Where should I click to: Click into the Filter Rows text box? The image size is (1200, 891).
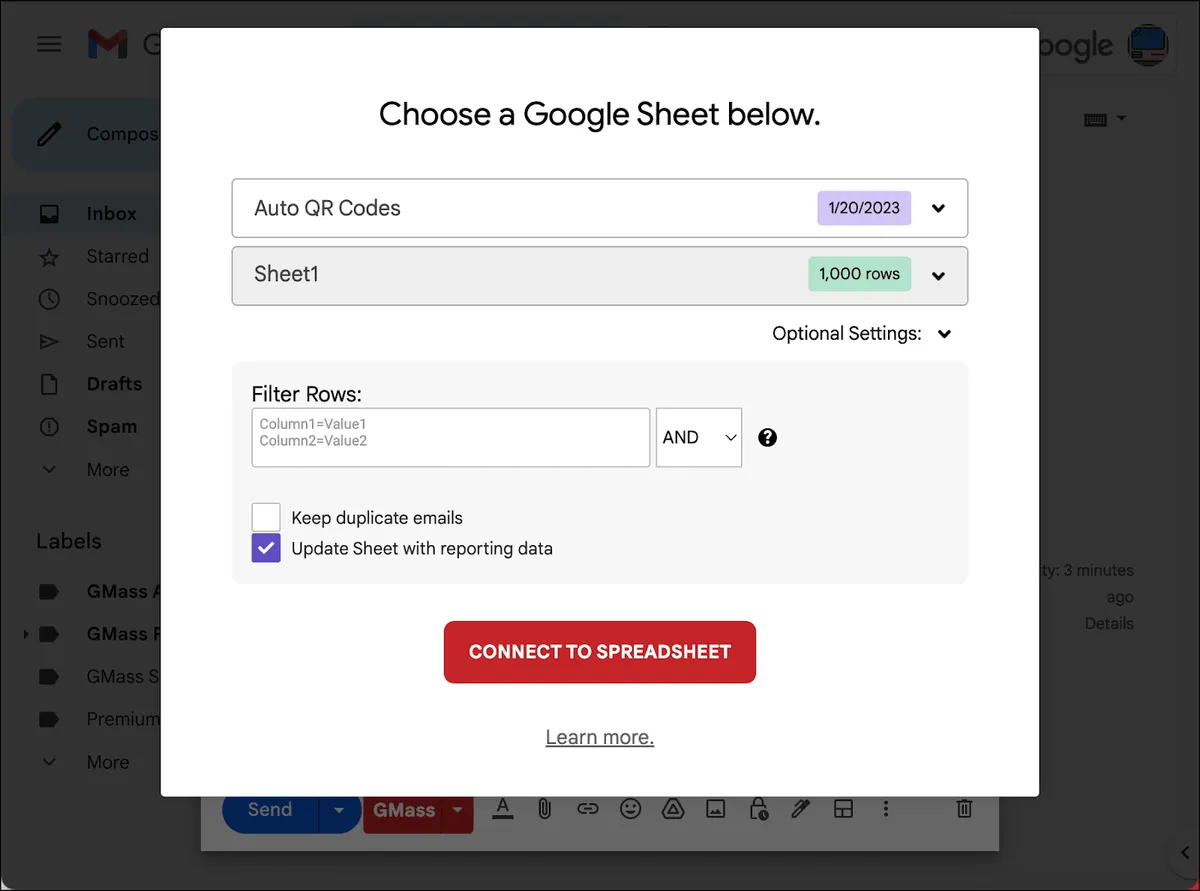point(451,437)
